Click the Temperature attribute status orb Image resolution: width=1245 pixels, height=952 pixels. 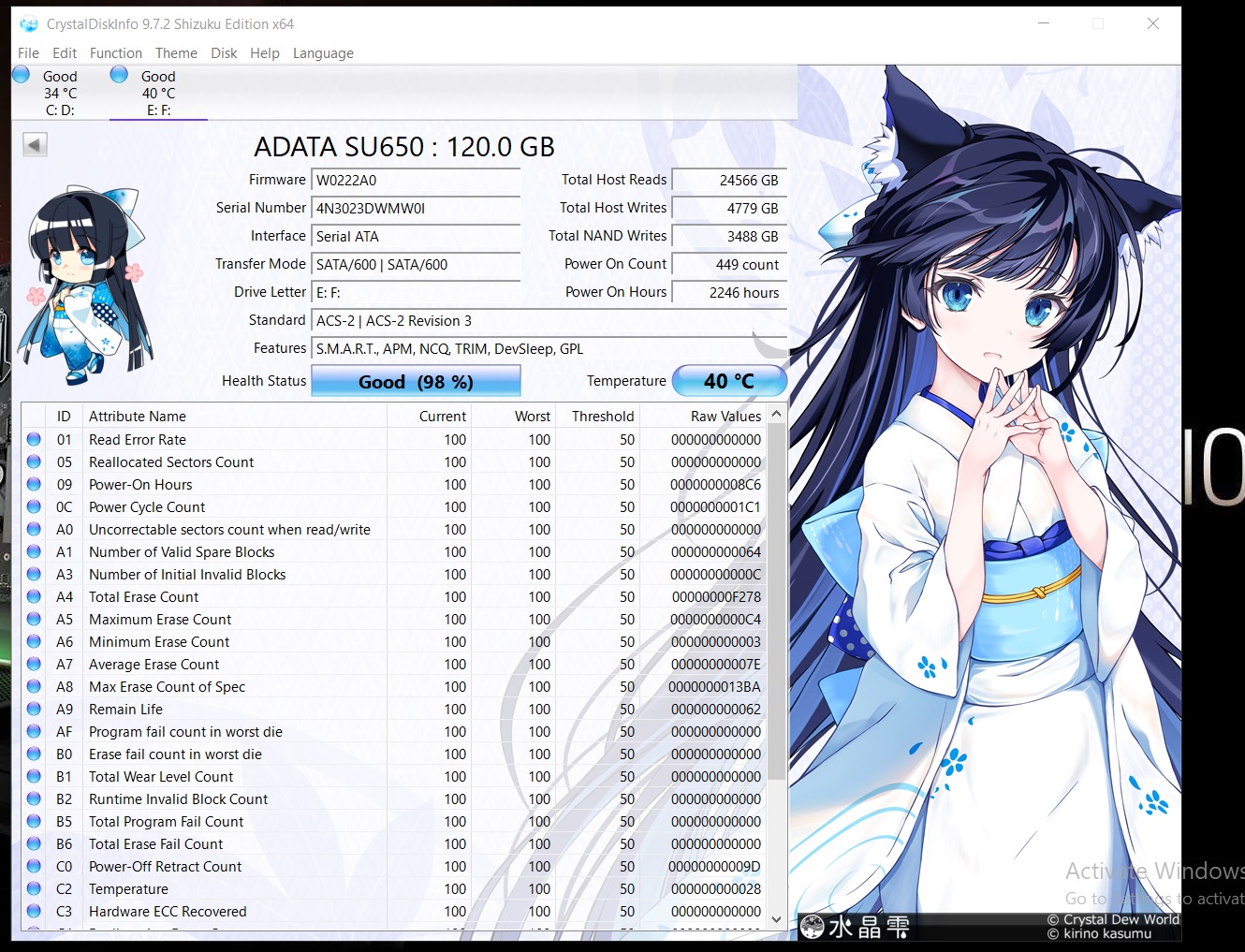(34, 888)
